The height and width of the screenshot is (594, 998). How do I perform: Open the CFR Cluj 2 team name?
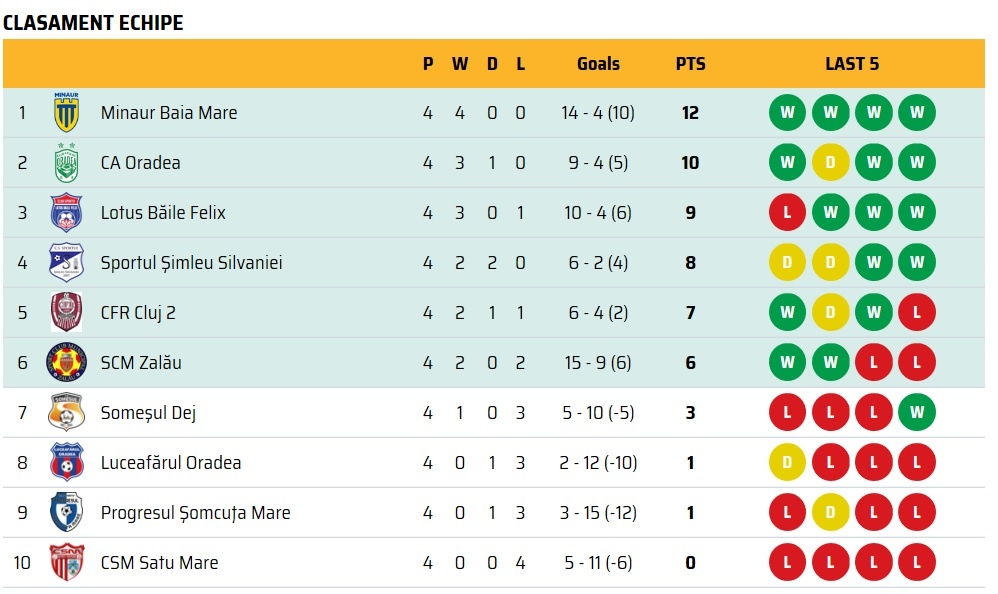pyautogui.click(x=138, y=313)
